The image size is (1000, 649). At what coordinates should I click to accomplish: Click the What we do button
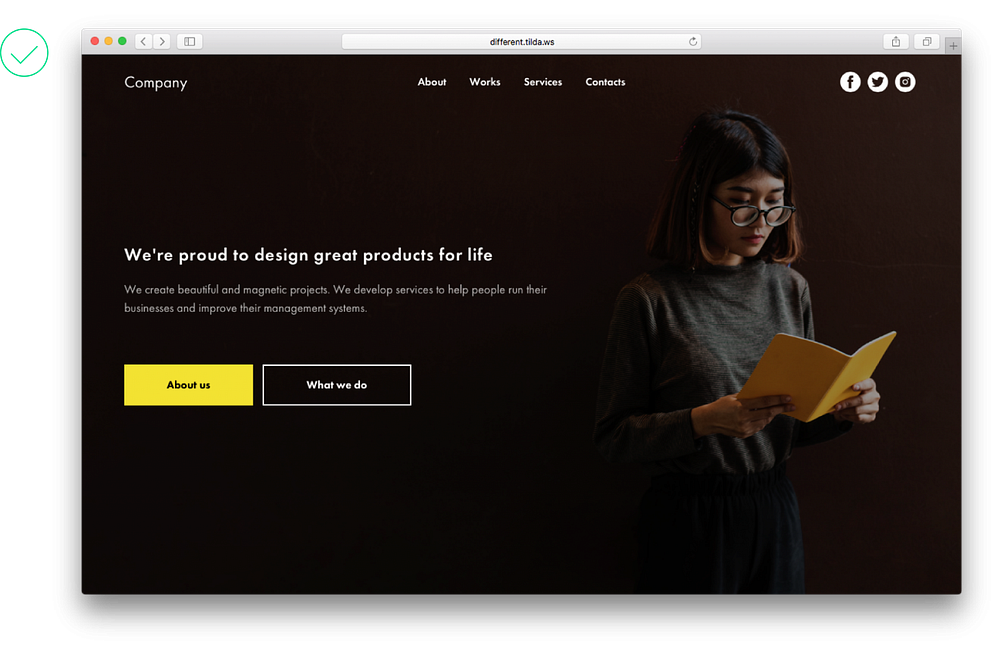pyautogui.click(x=337, y=384)
